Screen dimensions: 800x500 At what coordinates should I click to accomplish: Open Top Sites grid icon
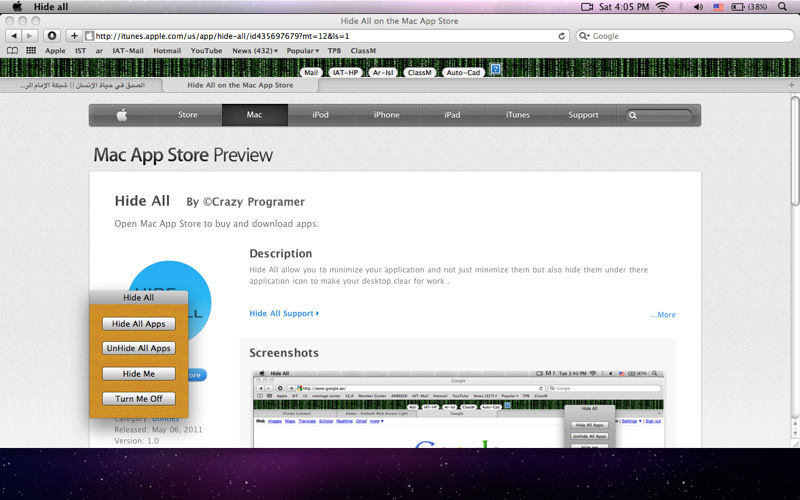coord(31,51)
